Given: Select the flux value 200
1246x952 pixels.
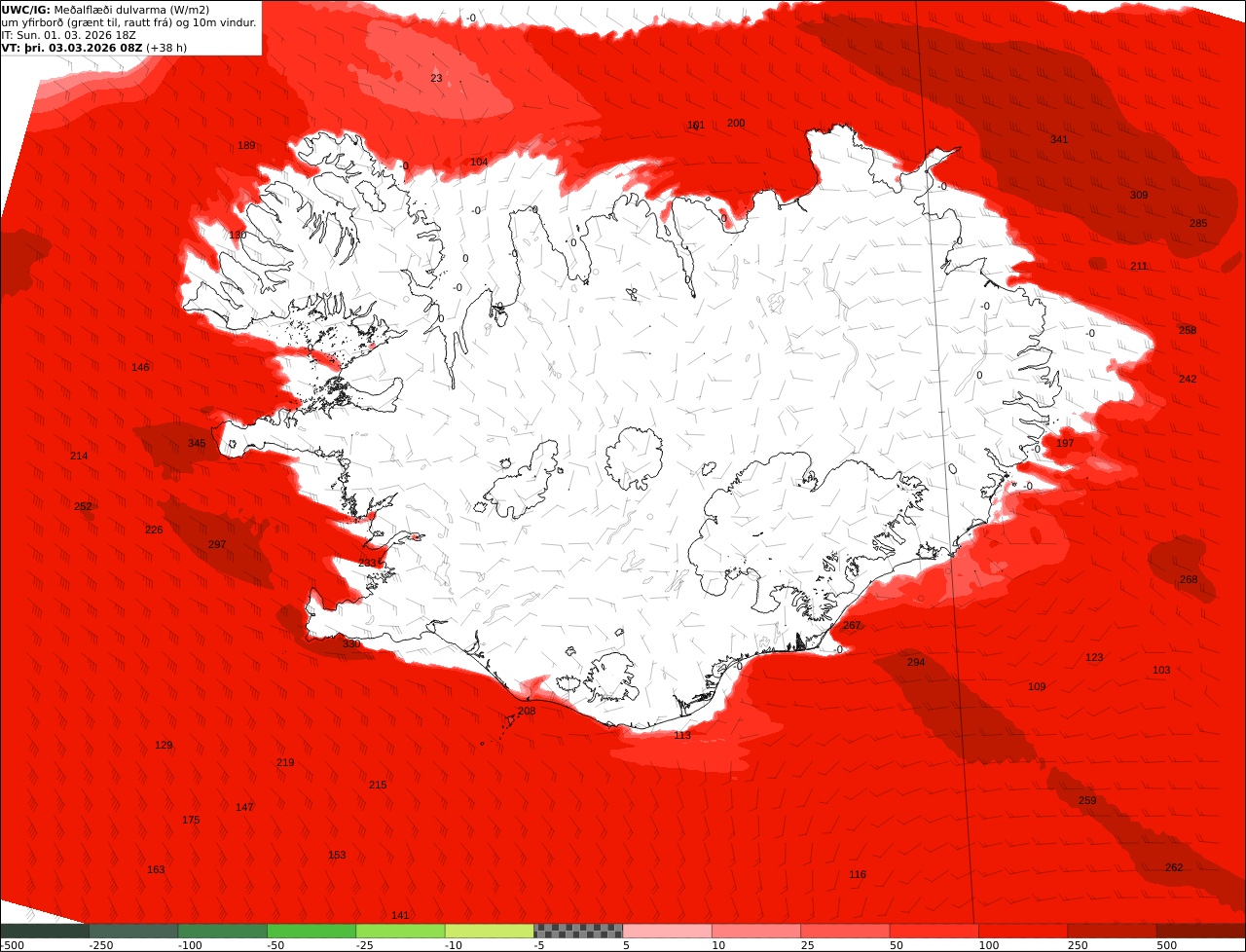Looking at the screenshot, I should click(x=736, y=123).
